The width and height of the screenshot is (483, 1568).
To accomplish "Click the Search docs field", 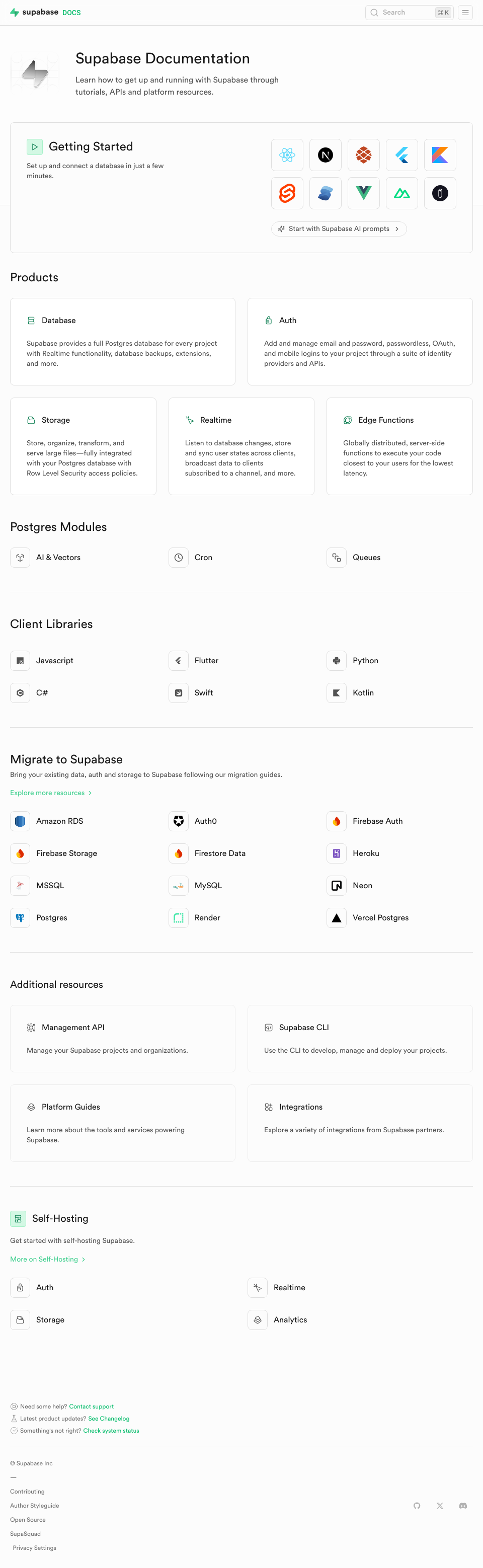I will click(409, 12).
